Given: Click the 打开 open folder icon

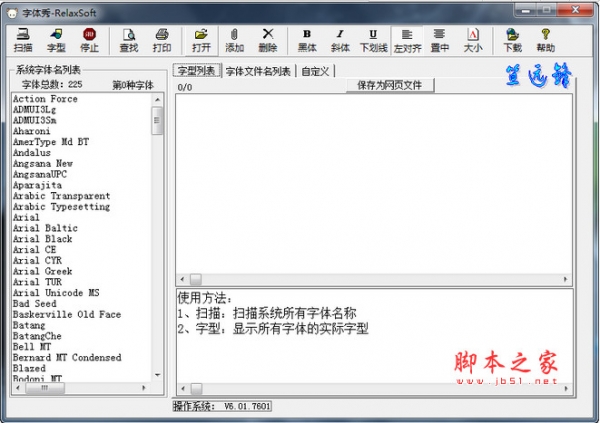Looking at the screenshot, I should click(x=201, y=40).
